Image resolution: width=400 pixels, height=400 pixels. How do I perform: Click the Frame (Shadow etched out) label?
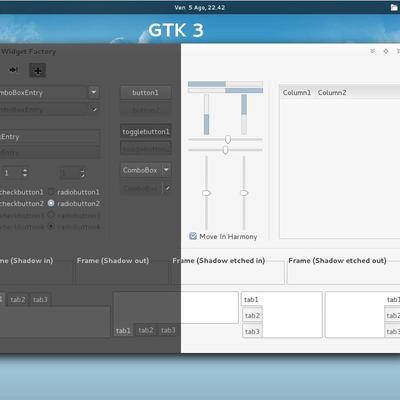coord(337,260)
